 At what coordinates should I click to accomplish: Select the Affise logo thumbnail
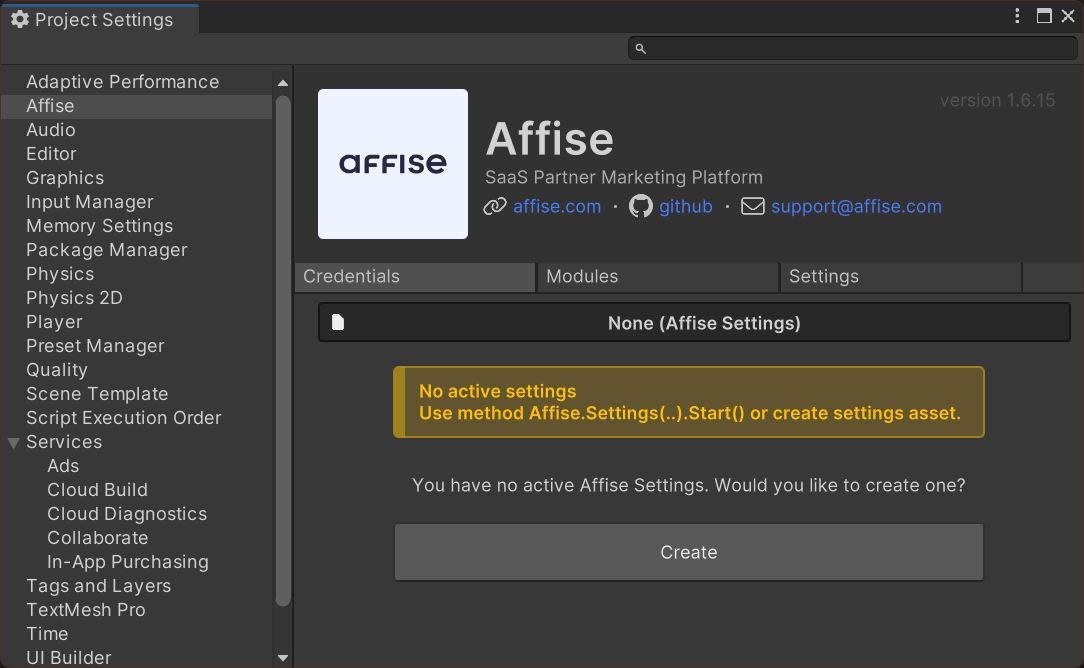392,163
